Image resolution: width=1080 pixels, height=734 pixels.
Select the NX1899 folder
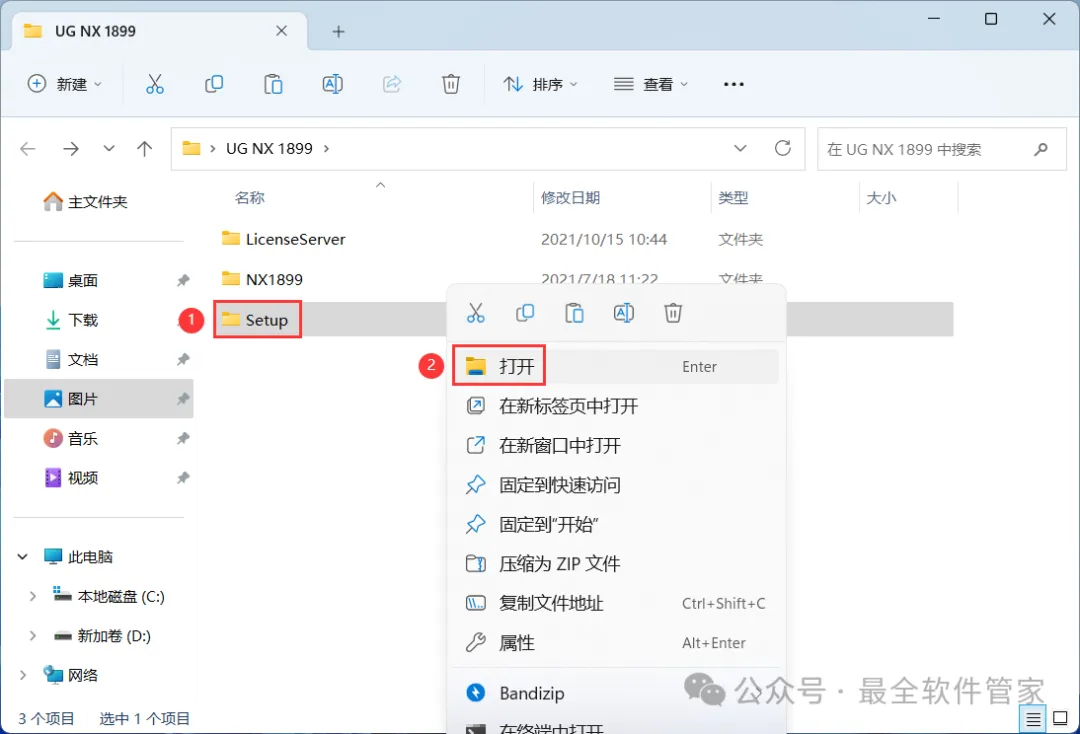point(262,279)
